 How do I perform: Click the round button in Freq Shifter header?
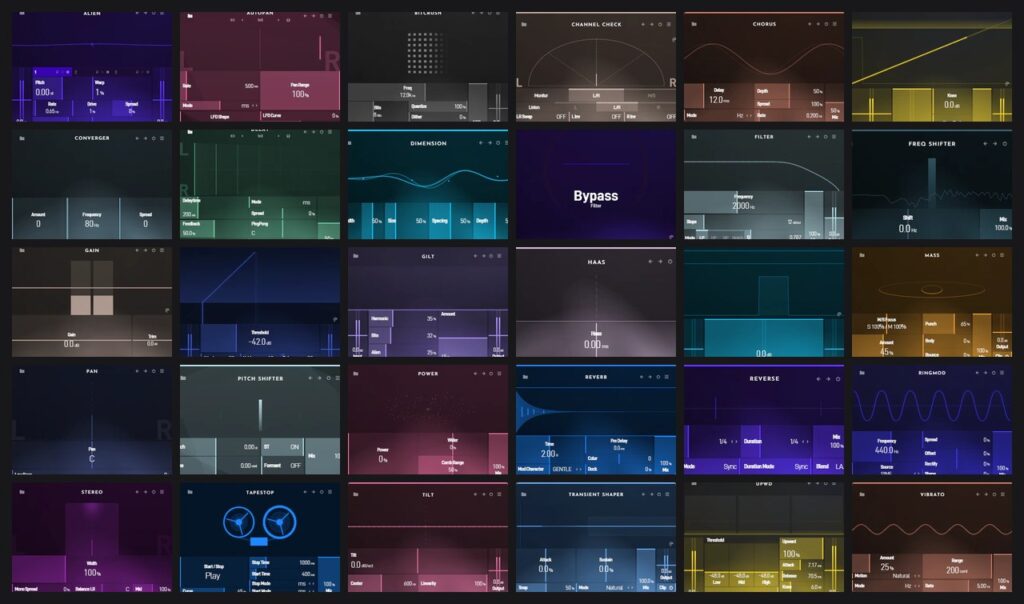(x=1005, y=143)
